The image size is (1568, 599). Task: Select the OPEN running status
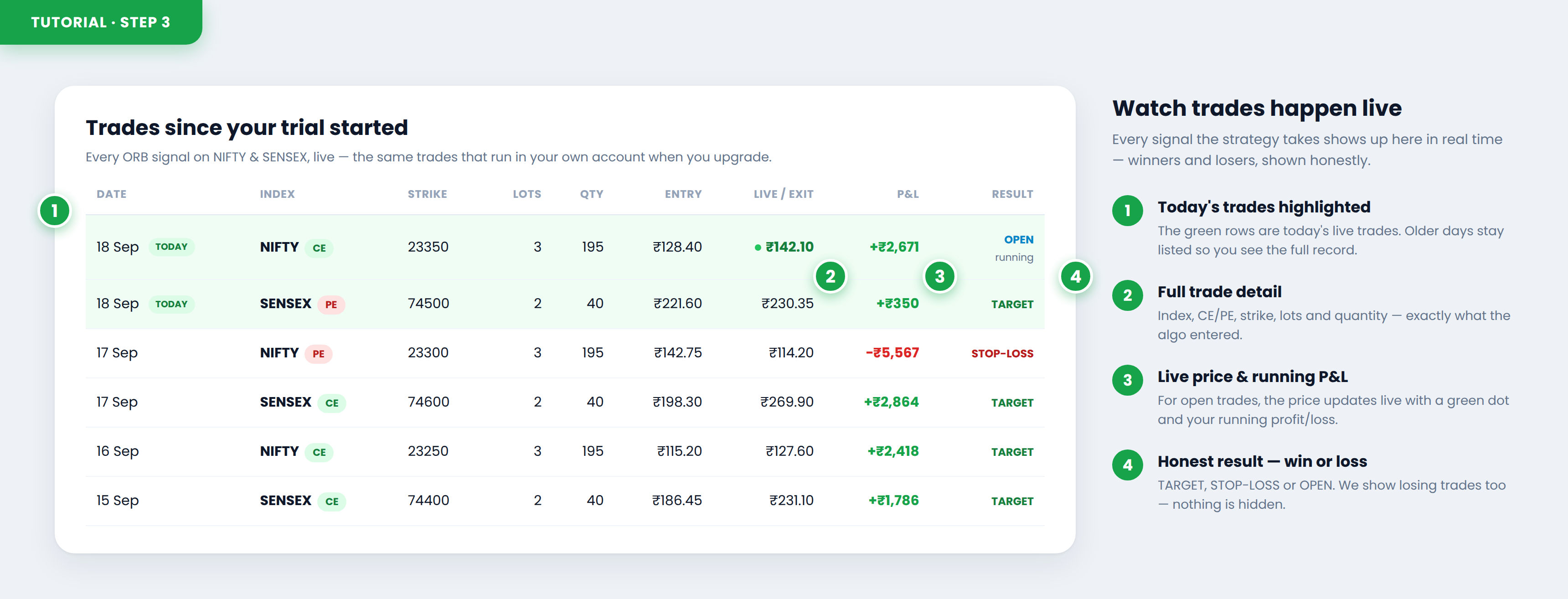pos(1014,248)
